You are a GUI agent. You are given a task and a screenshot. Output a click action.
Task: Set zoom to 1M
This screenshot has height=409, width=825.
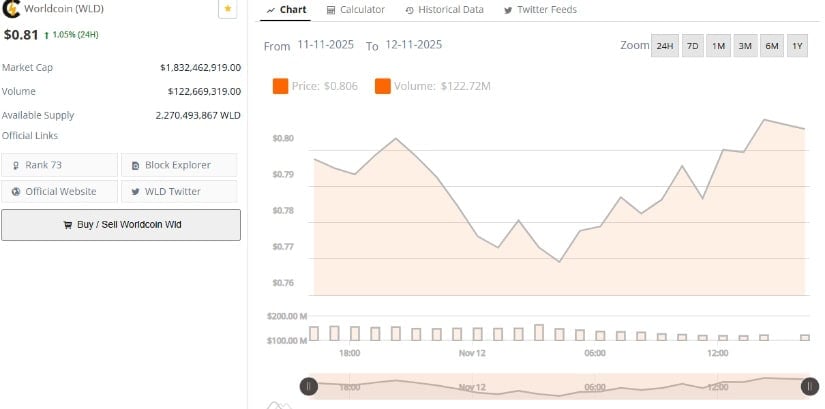click(718, 46)
